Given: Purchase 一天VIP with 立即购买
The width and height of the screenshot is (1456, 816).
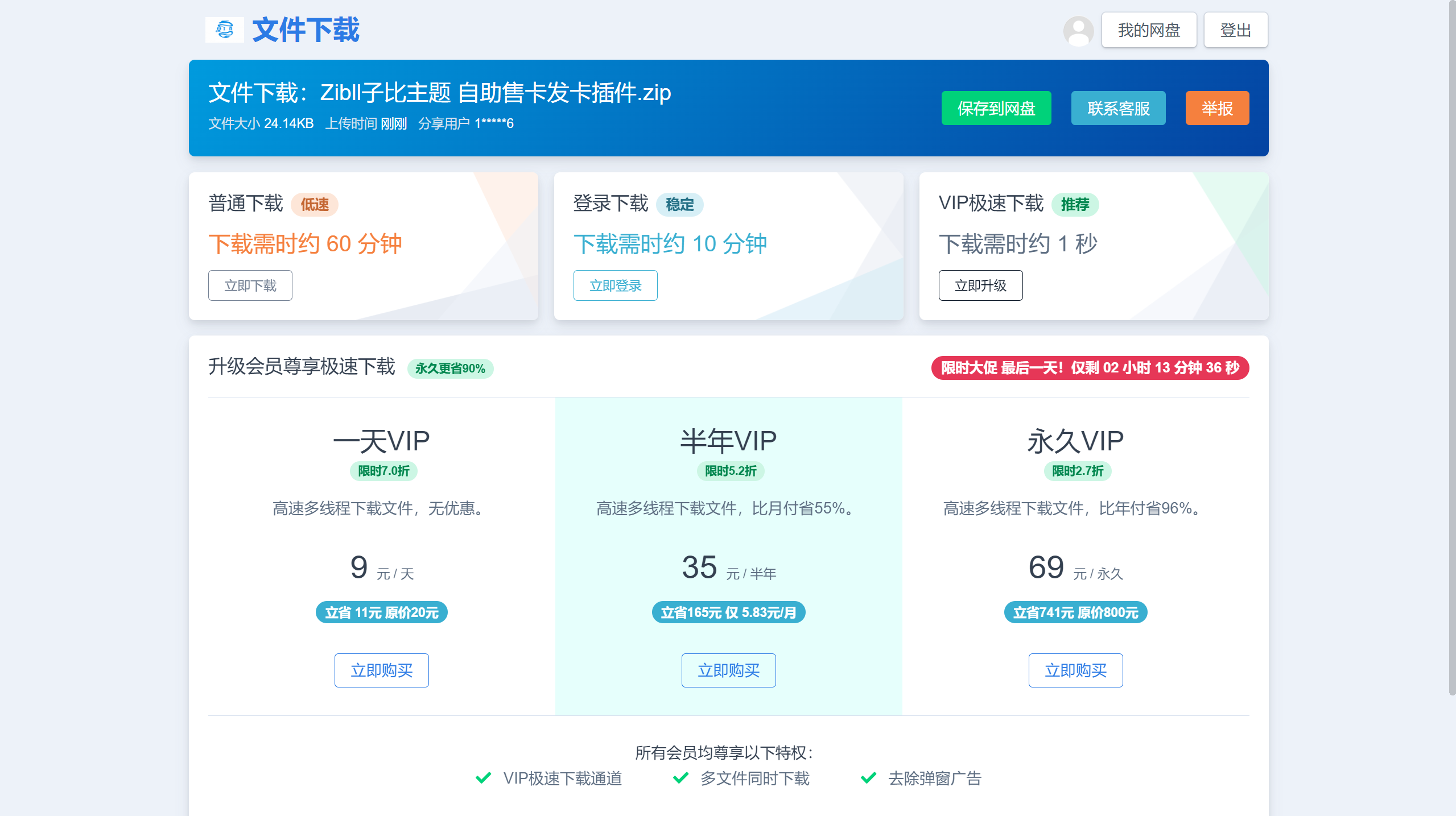Looking at the screenshot, I should (381, 670).
